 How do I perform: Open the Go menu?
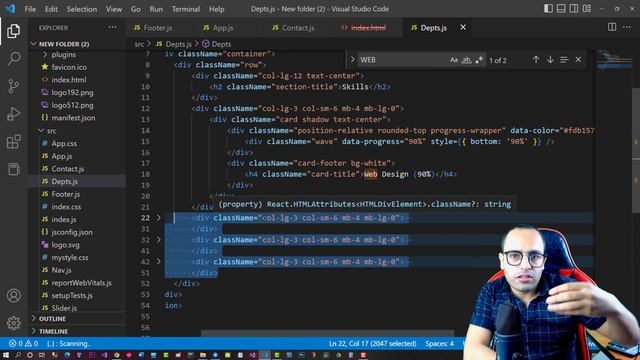tap(136, 9)
